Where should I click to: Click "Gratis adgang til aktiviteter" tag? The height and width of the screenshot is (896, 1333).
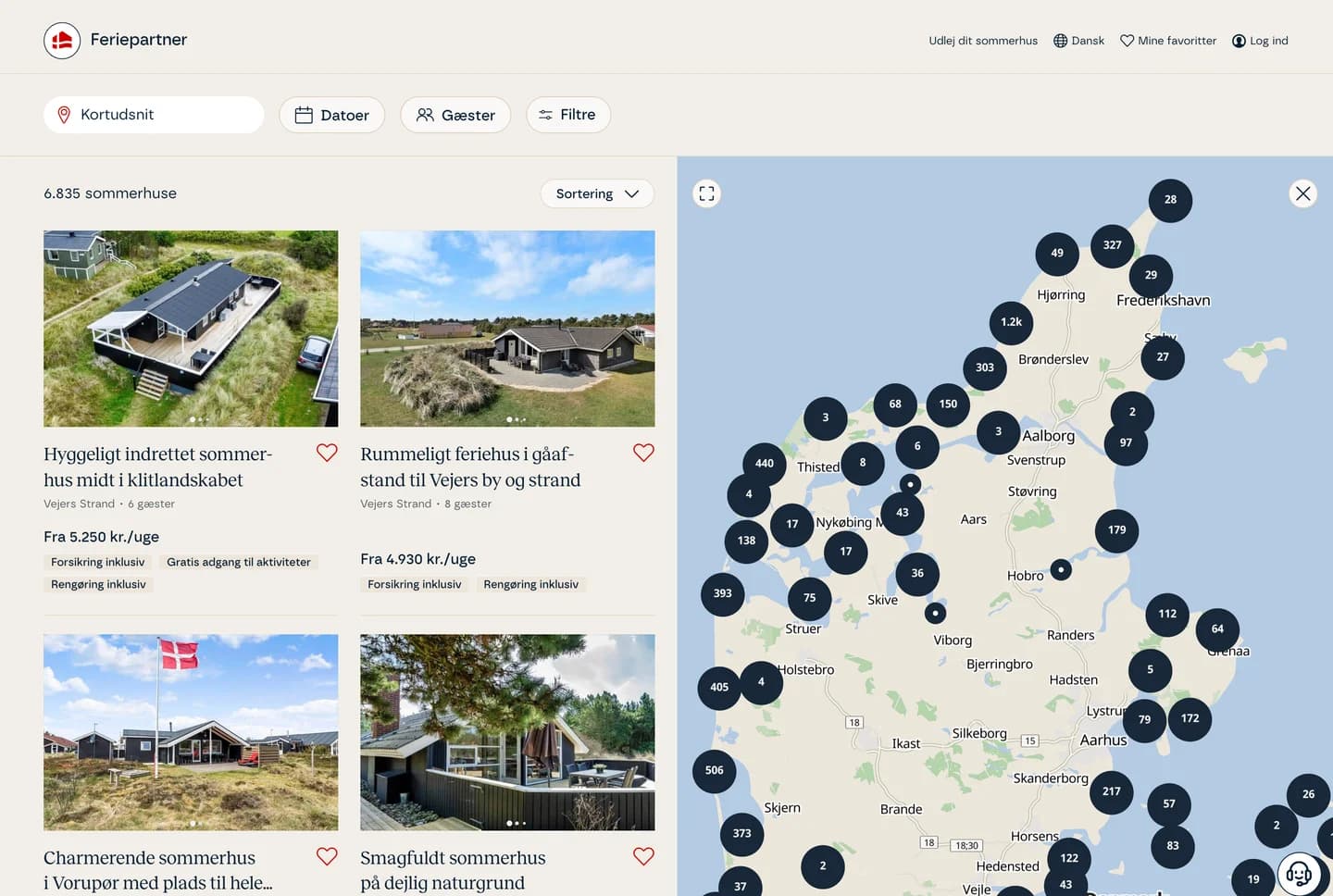coord(239,562)
